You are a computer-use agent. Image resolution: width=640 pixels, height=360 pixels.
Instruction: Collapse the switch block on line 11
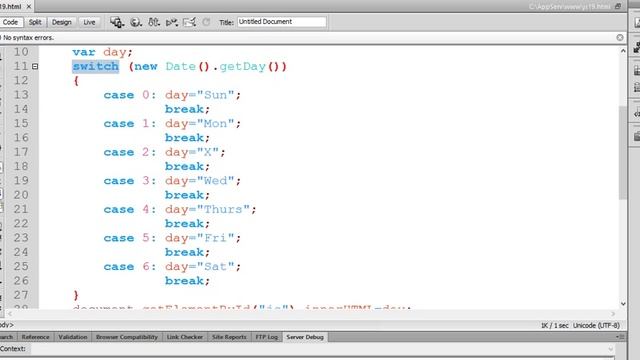(35, 66)
